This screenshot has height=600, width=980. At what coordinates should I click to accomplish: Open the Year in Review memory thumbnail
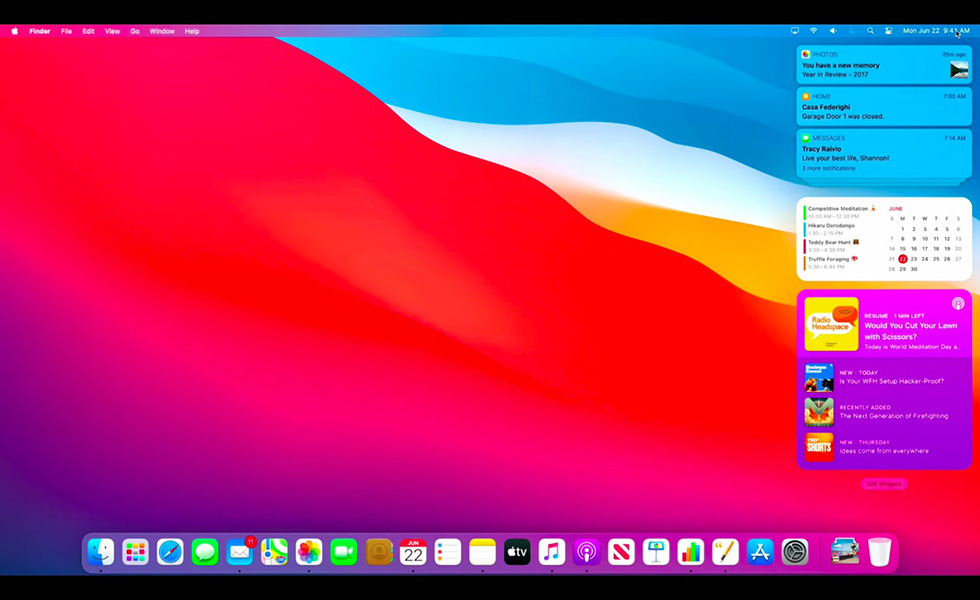pyautogui.click(x=958, y=70)
